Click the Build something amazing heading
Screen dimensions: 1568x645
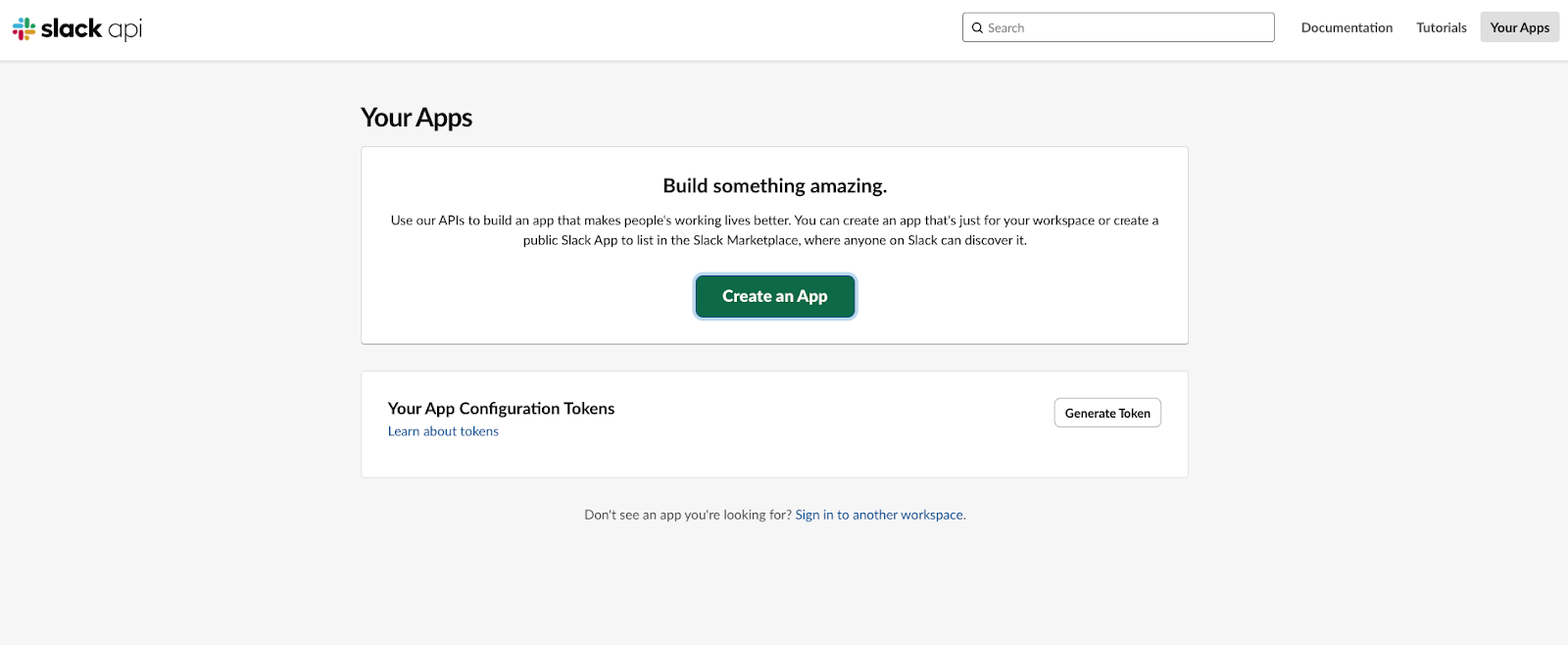775,185
